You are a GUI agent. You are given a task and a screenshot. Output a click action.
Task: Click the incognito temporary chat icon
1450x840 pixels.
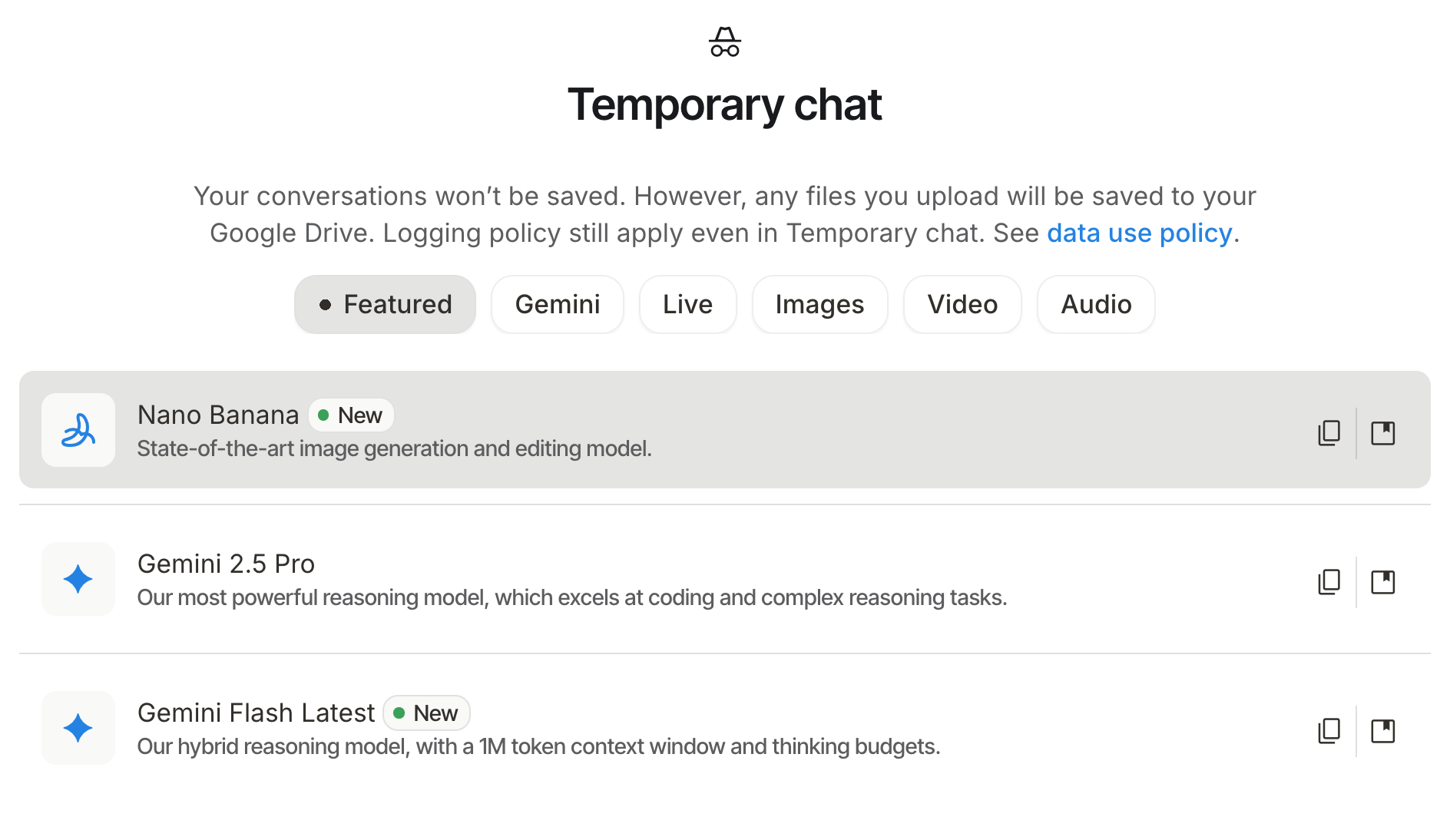[724, 42]
